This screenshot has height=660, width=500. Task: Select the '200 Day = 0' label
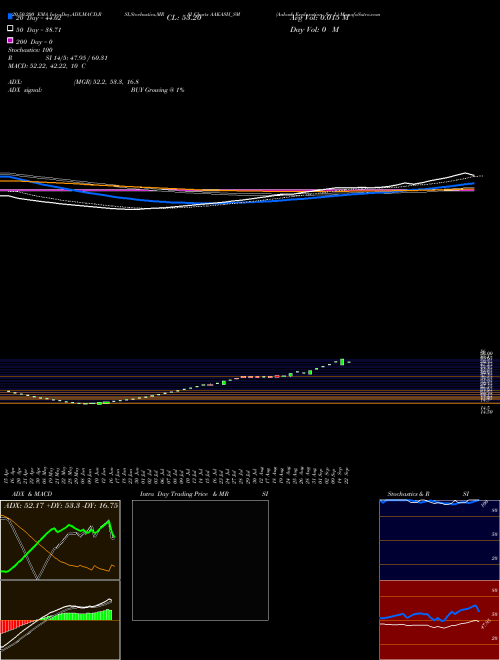tap(35, 42)
